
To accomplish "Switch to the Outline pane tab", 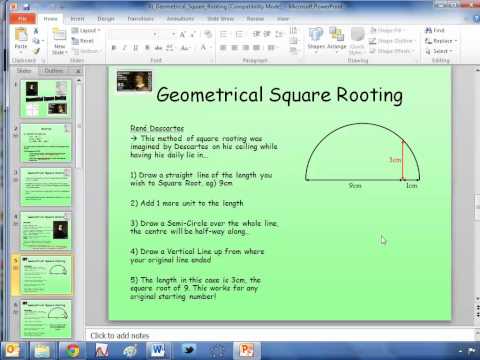I will tap(54, 71).
